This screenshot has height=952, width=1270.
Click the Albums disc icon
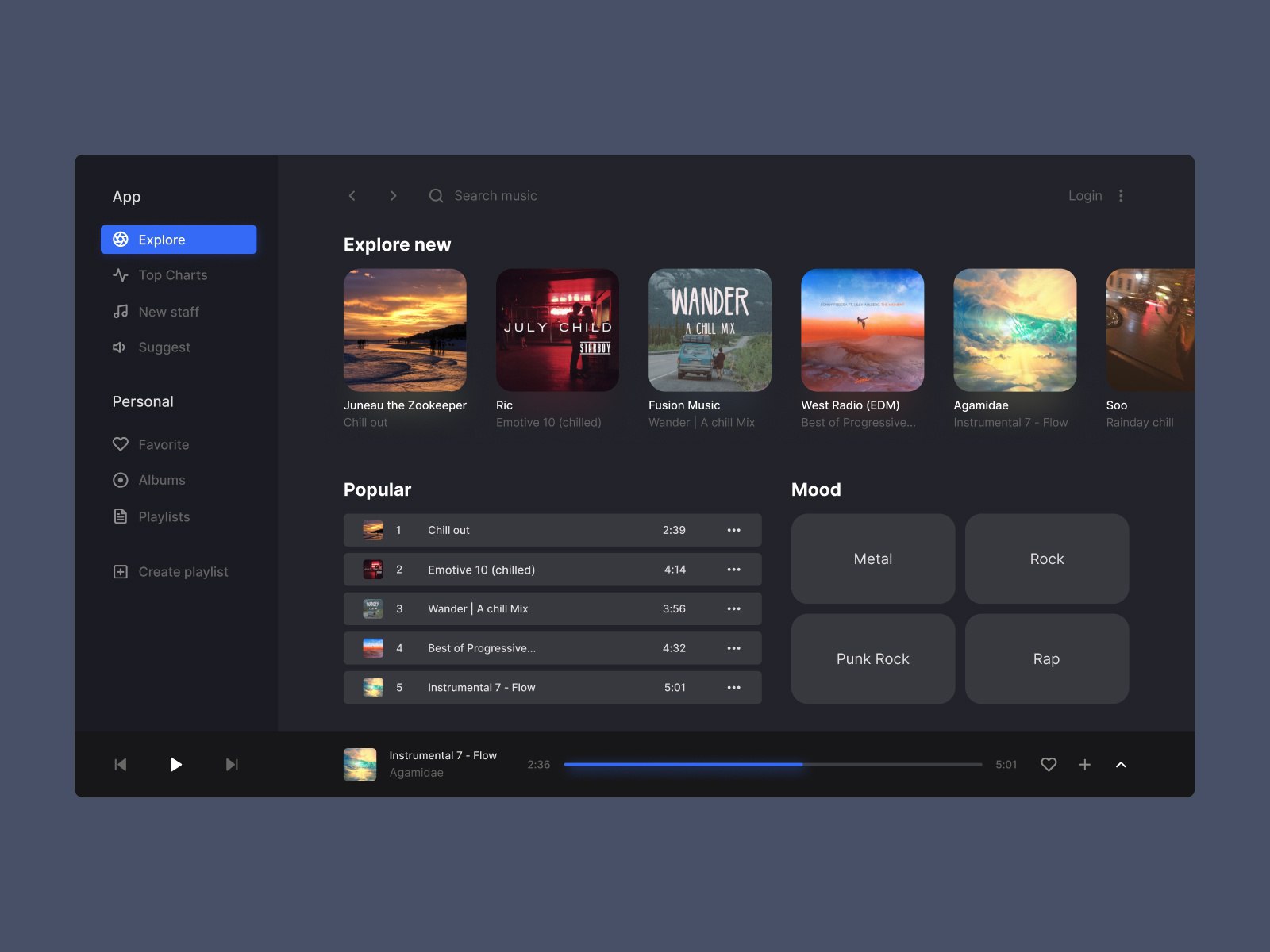coord(121,480)
